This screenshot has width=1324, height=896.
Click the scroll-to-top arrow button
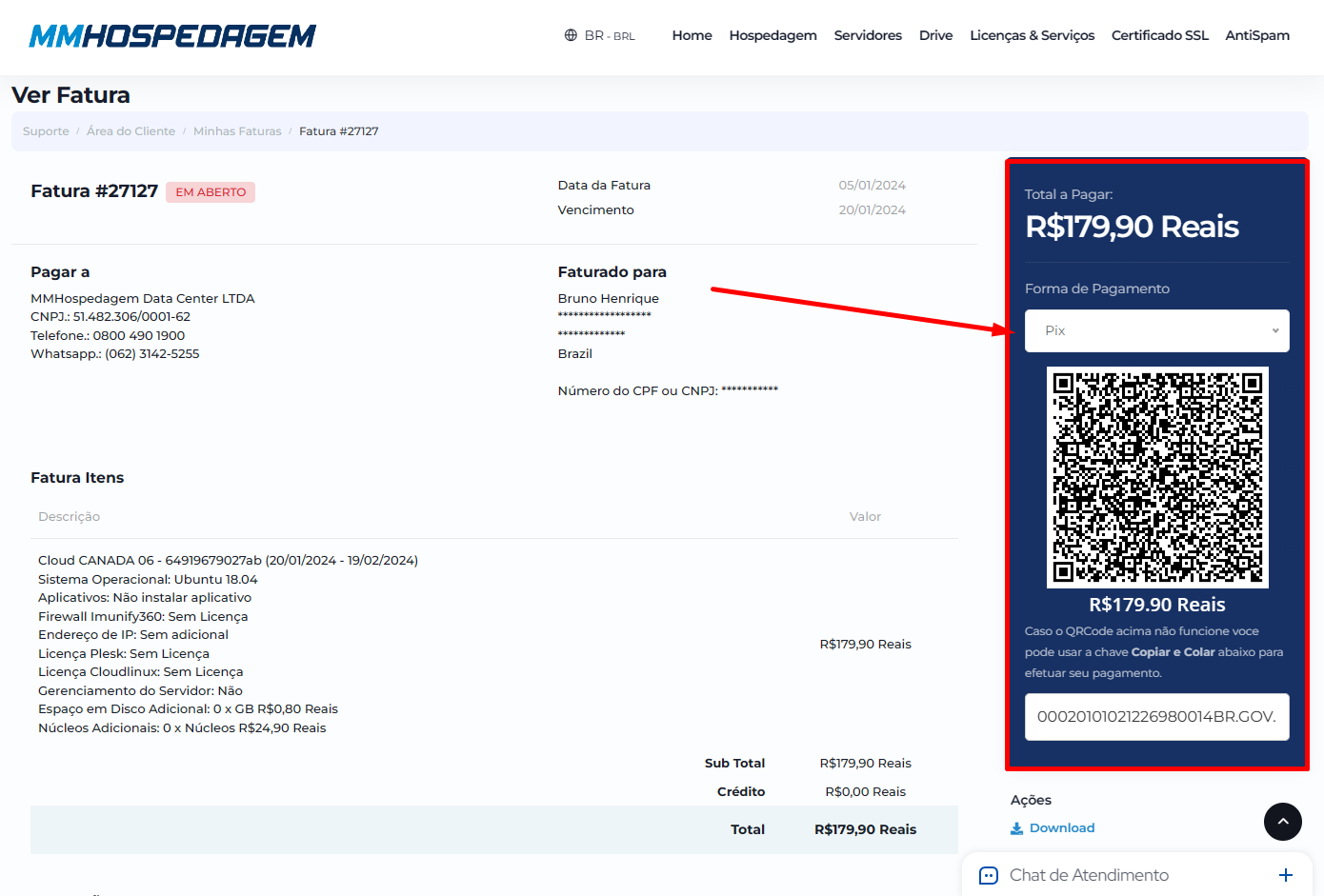coord(1282,822)
